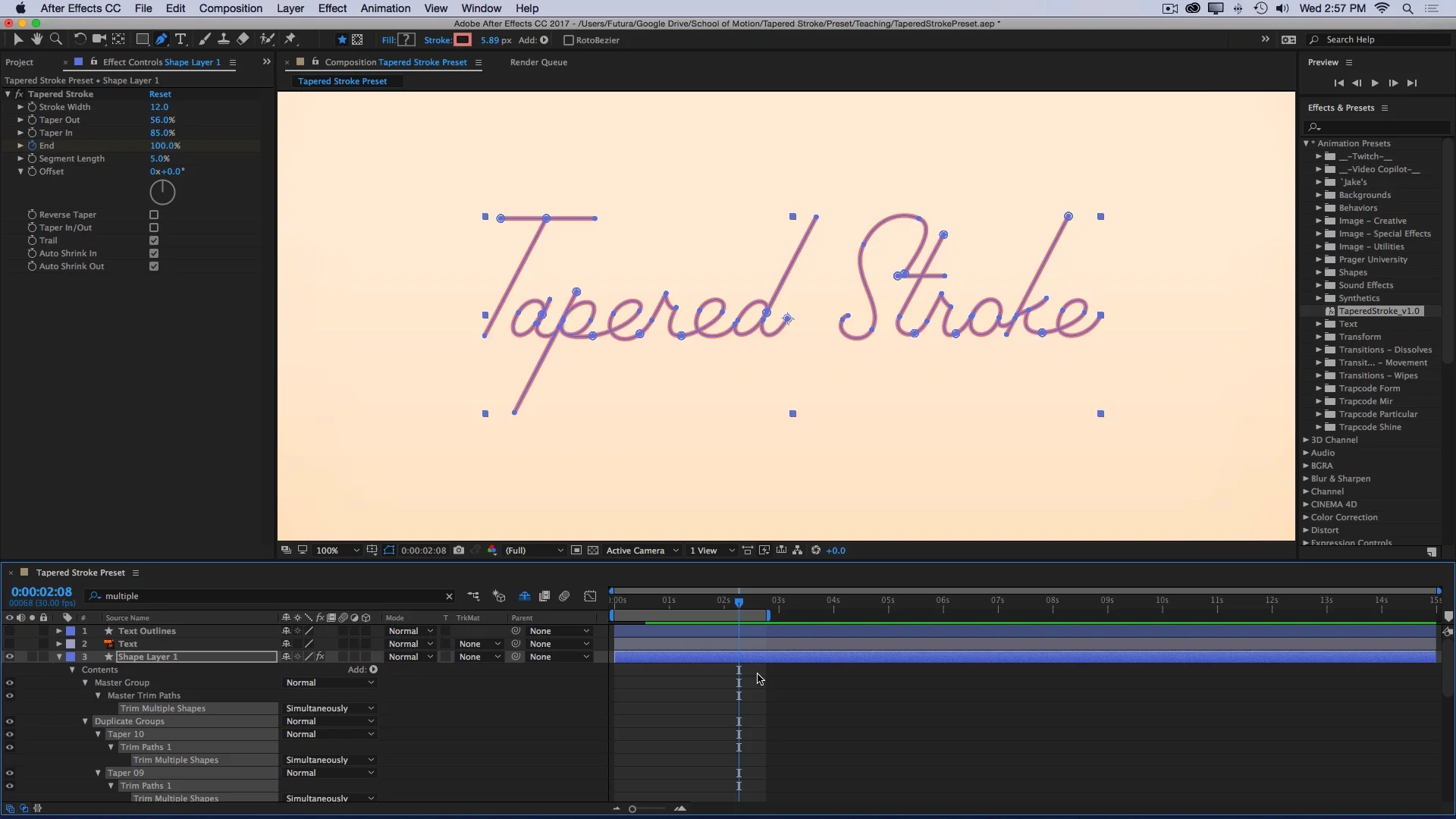Click the snapshot camera icon in viewer
This screenshot has height=819, width=1456.
coord(459,551)
